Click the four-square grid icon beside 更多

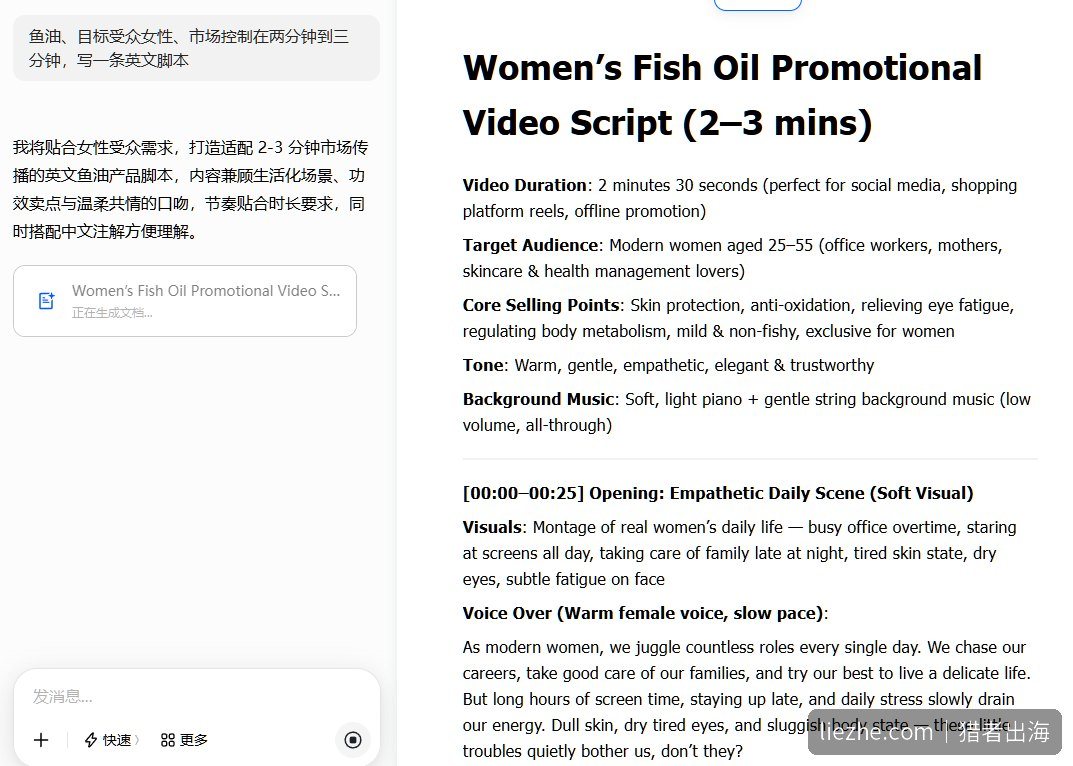(168, 740)
